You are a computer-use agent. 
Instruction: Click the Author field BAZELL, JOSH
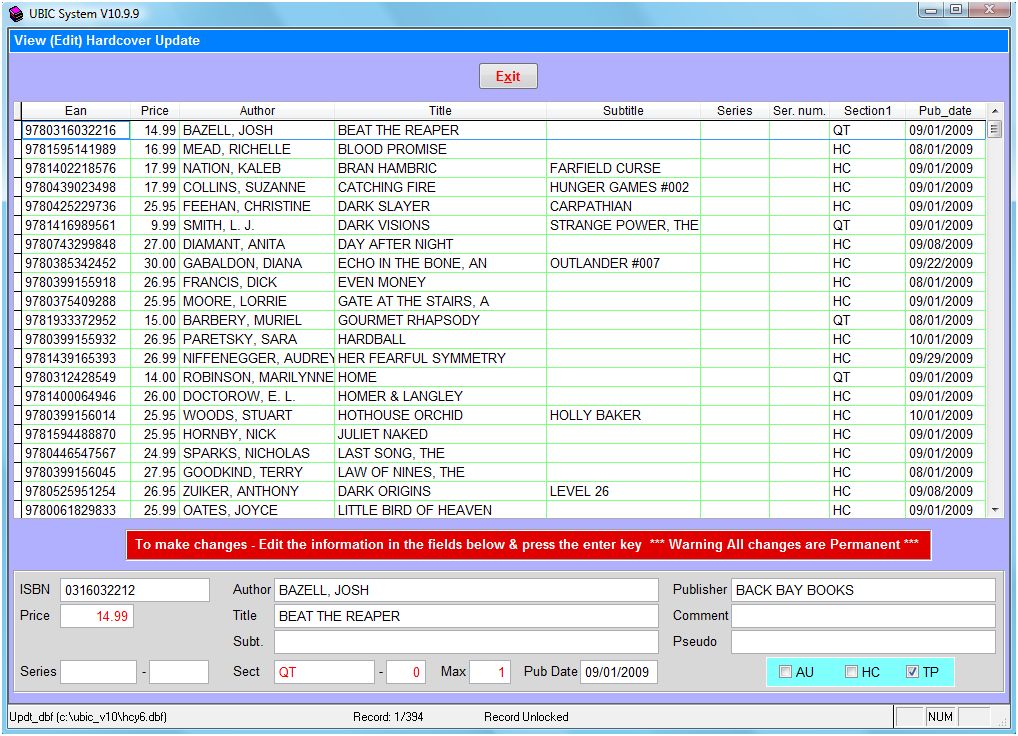point(466,590)
